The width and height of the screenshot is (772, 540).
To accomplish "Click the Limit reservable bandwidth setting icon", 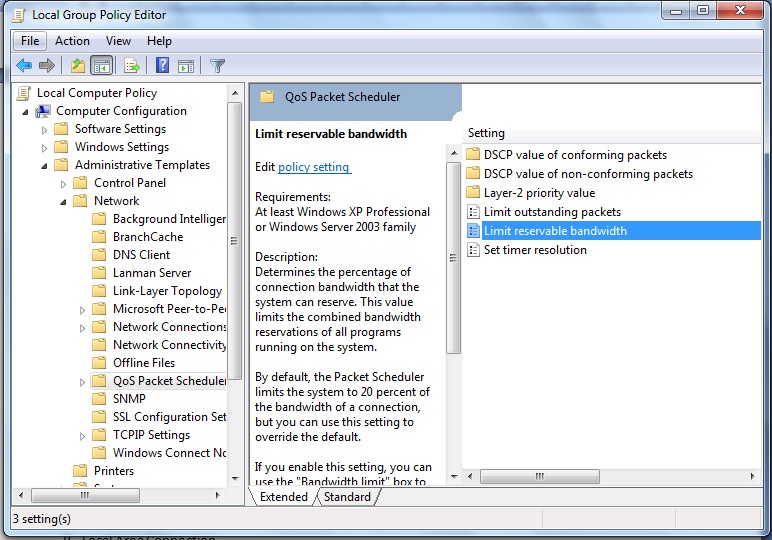I will point(473,230).
